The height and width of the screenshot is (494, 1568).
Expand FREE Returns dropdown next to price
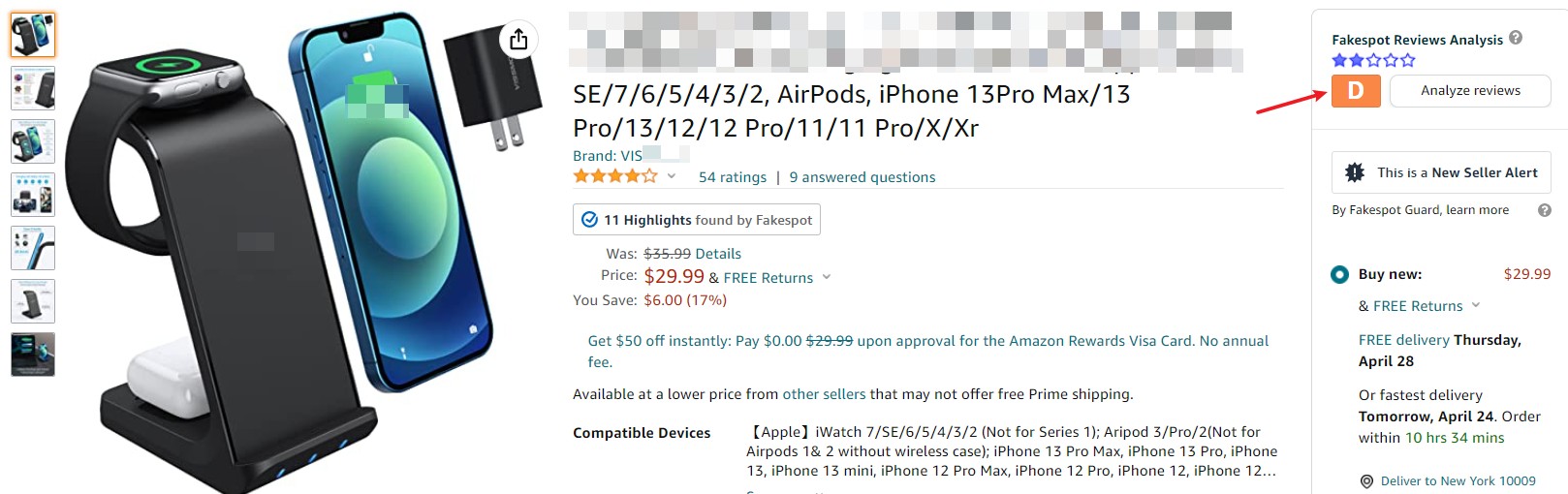tap(827, 277)
